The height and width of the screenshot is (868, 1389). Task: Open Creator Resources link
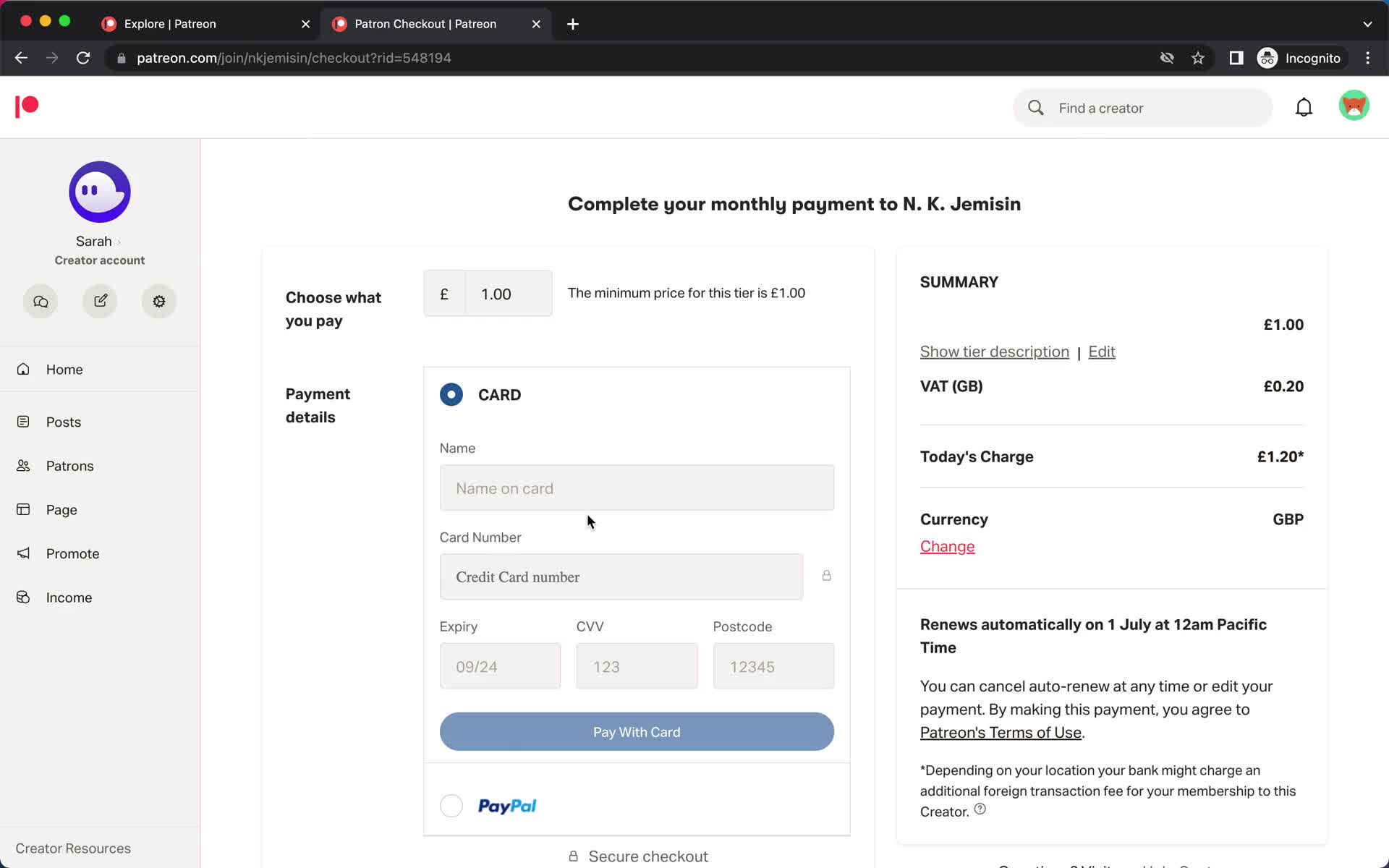click(73, 848)
